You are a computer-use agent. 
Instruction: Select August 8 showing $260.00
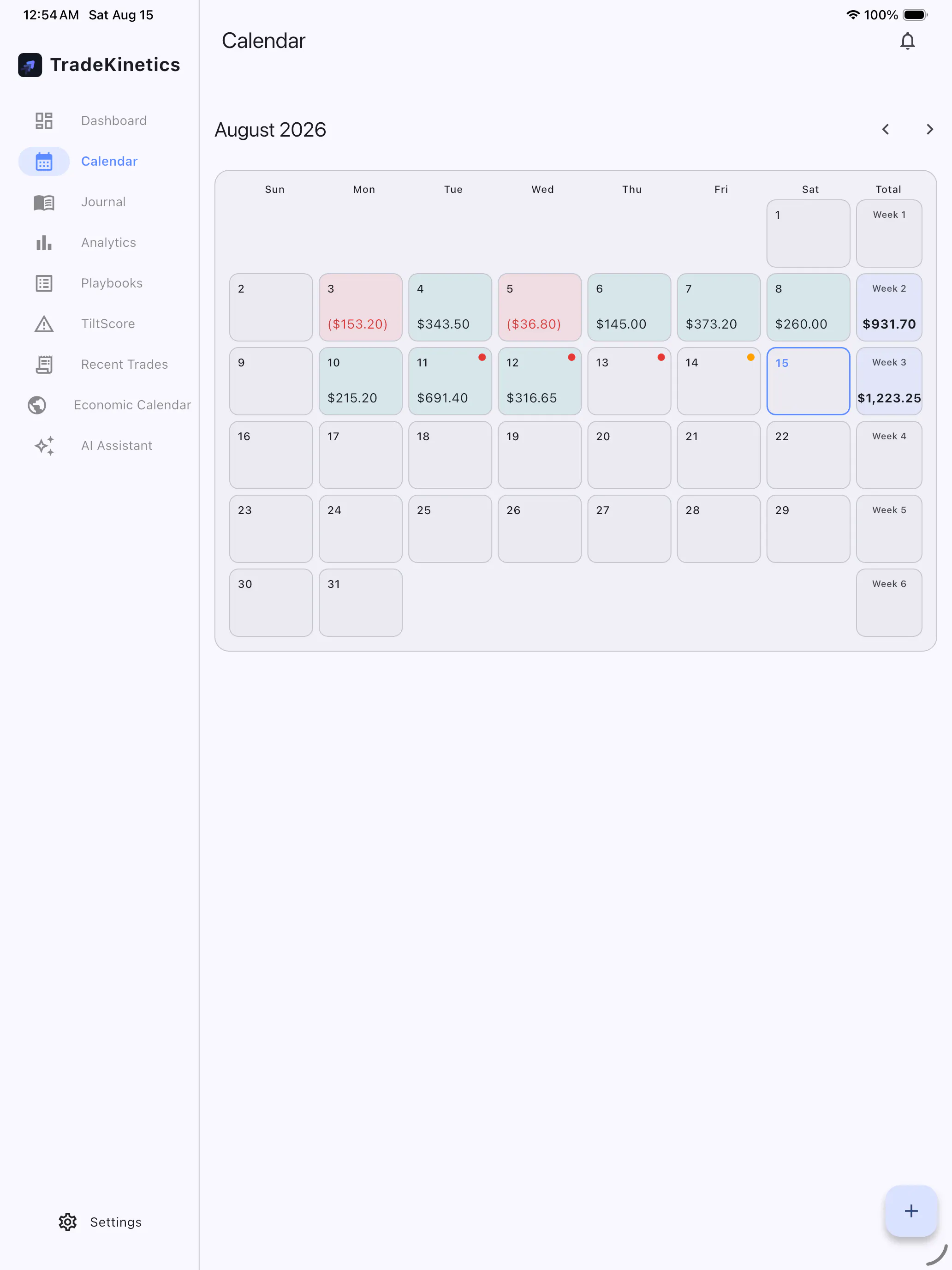(x=808, y=307)
